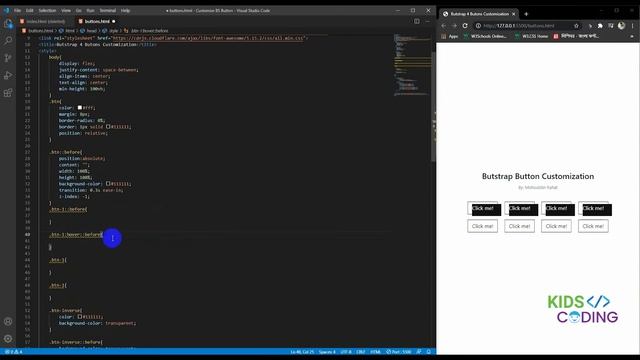Click the browser address bar URL
The width and height of the screenshot is (640, 360).
point(519,26)
